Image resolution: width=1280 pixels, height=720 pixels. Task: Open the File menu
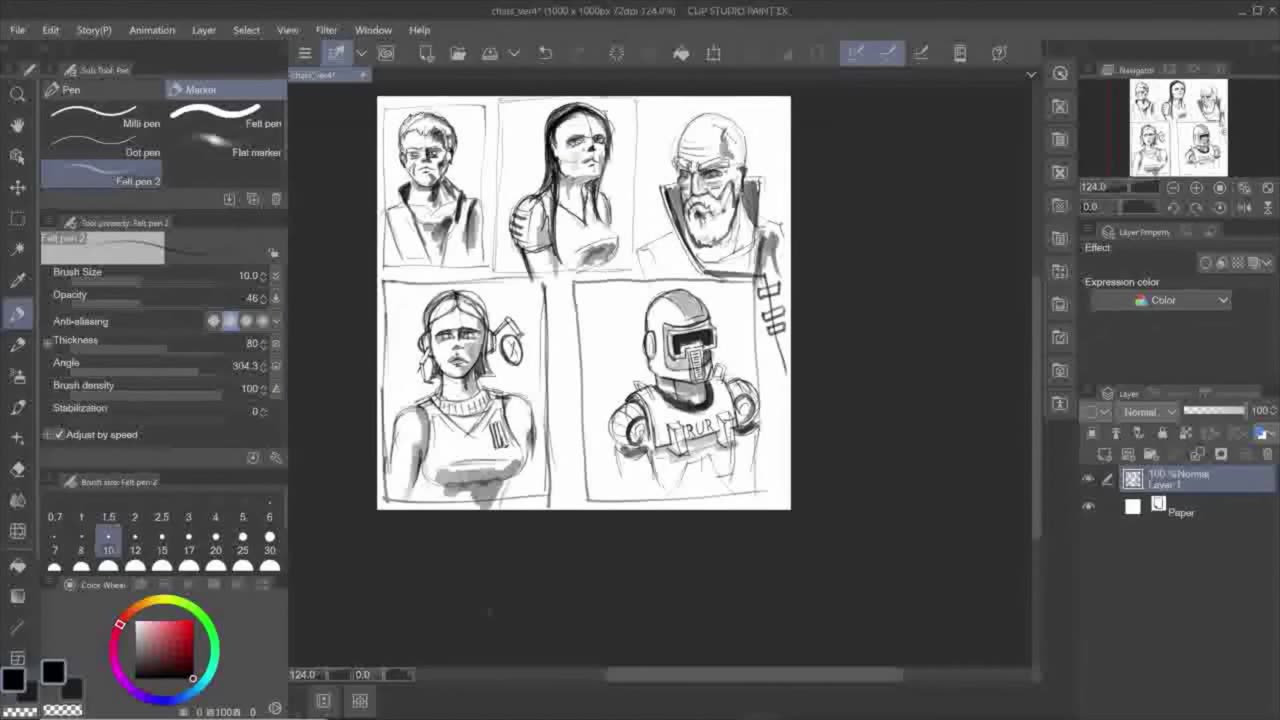(18, 30)
